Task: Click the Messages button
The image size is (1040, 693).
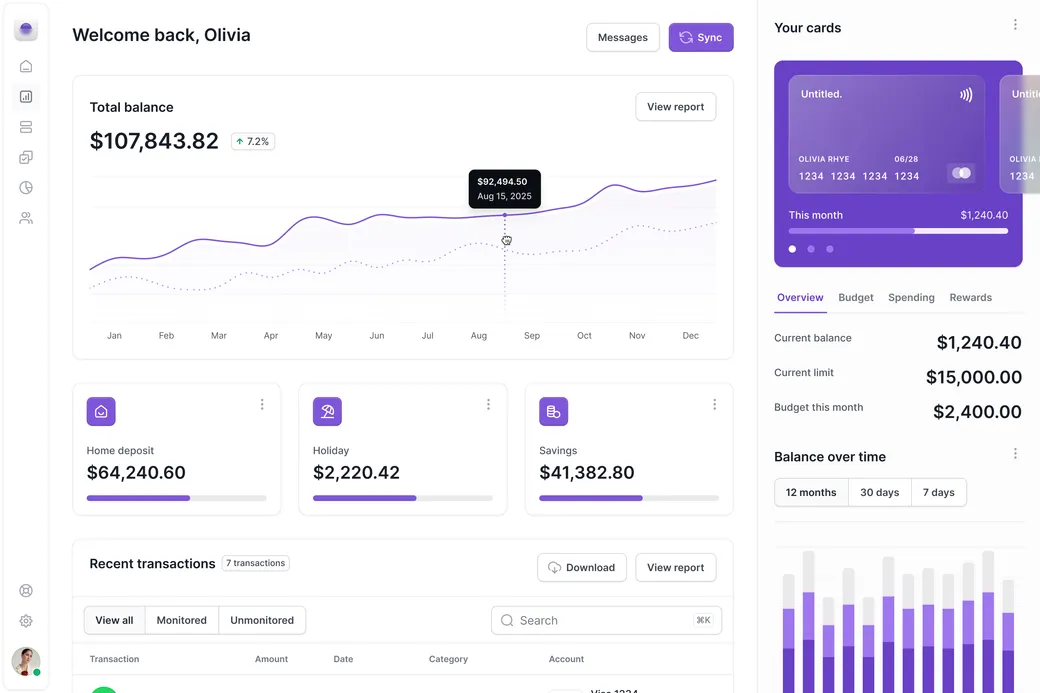Action: [x=623, y=37]
